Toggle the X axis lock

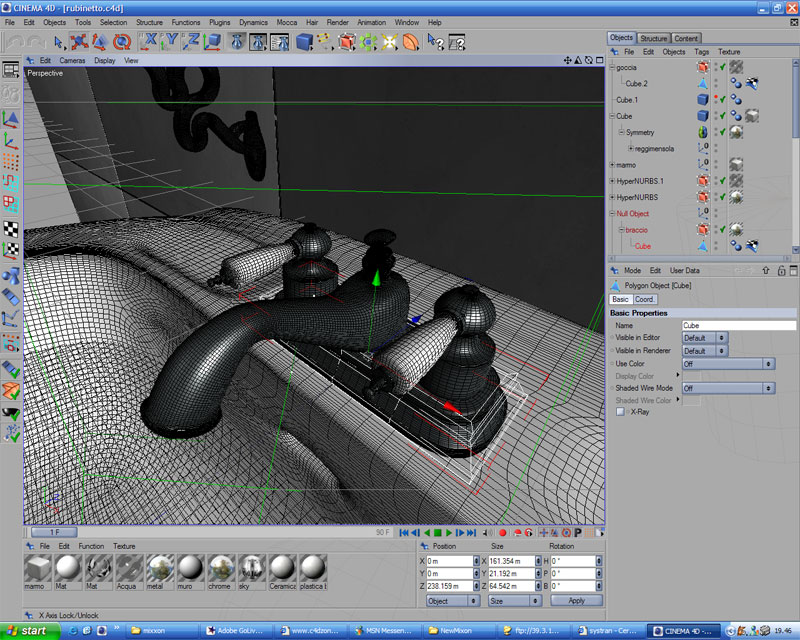(x=148, y=42)
